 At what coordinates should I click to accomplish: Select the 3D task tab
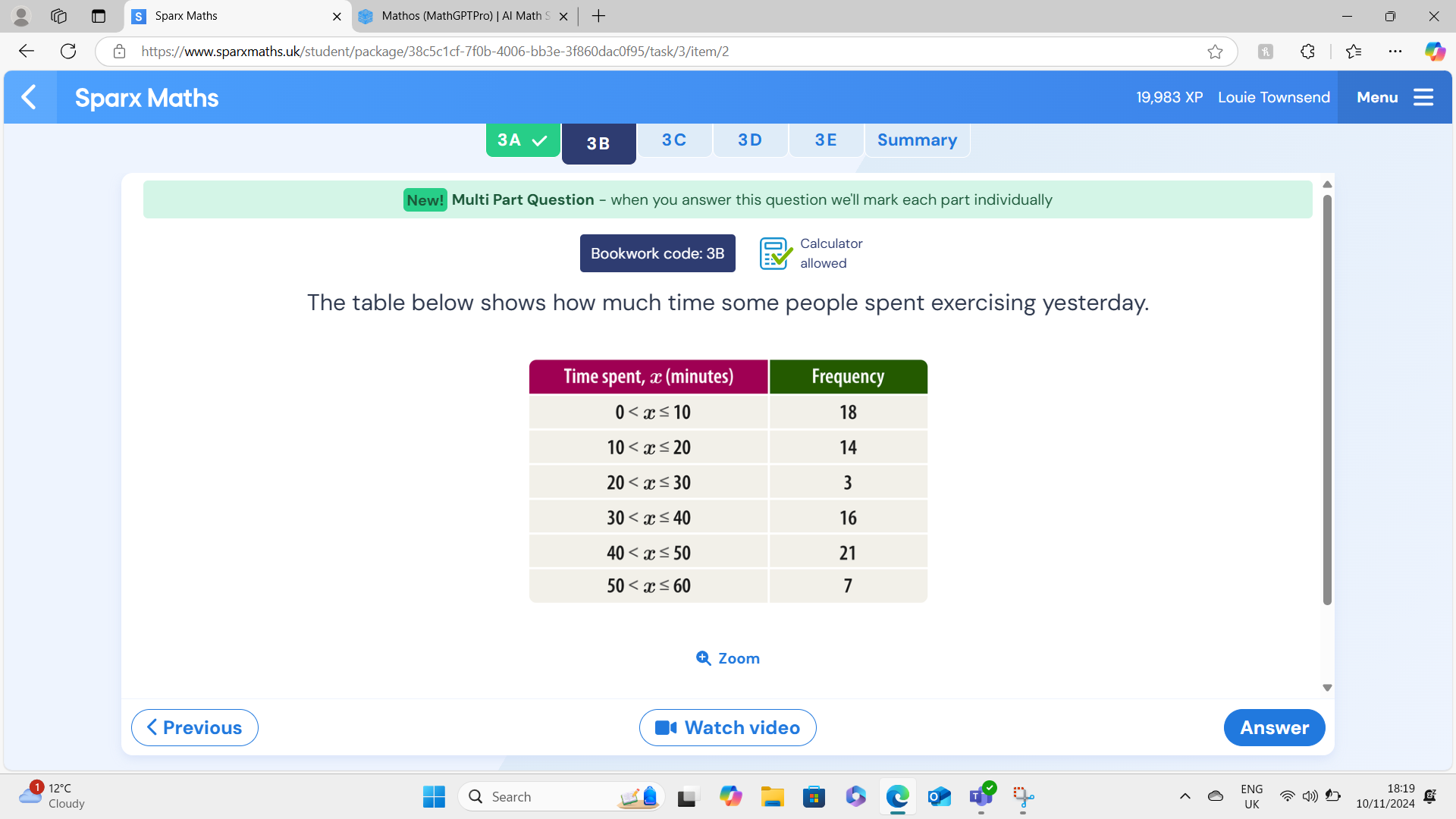point(750,140)
